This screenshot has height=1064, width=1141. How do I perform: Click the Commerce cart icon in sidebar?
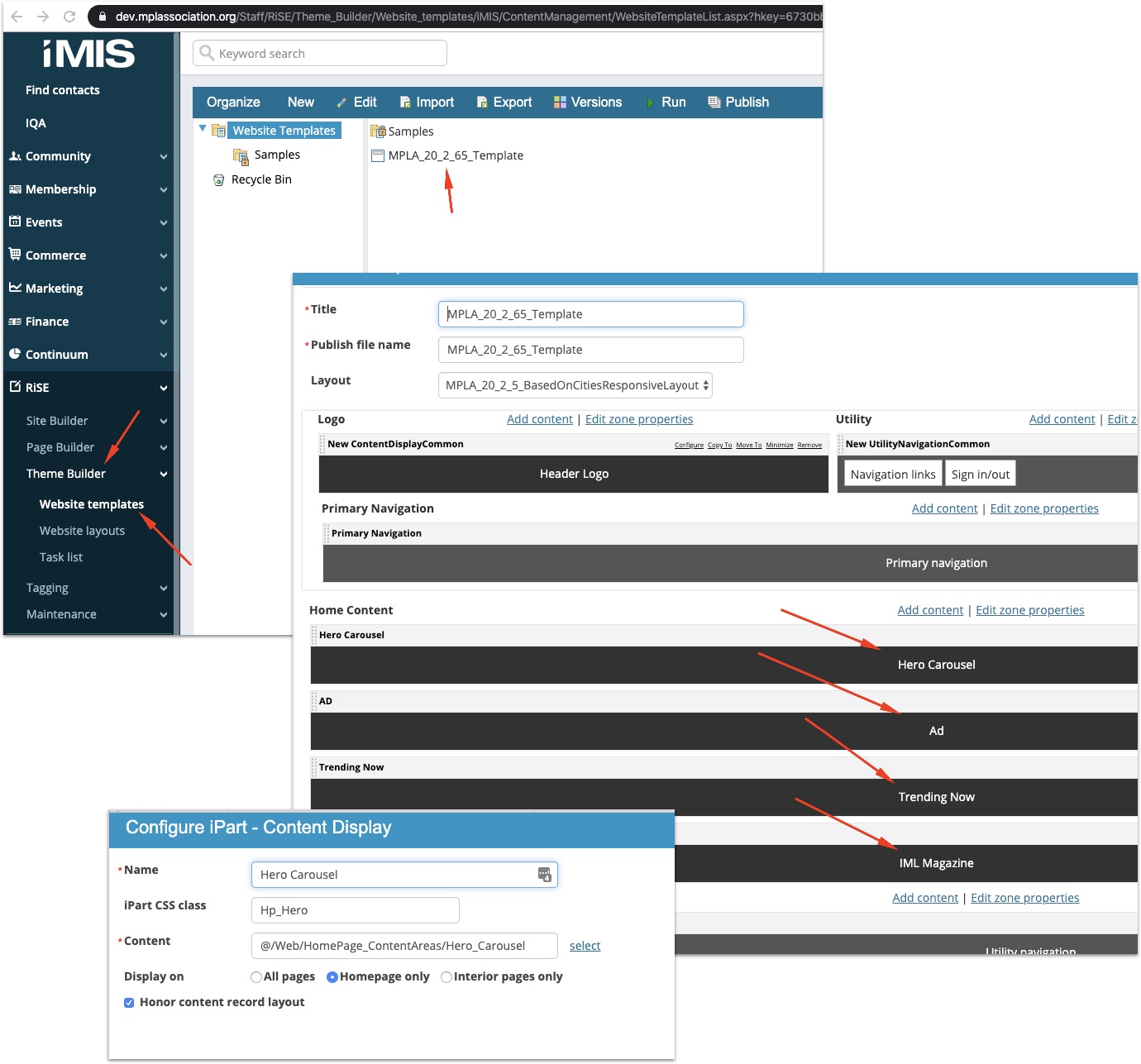15,254
